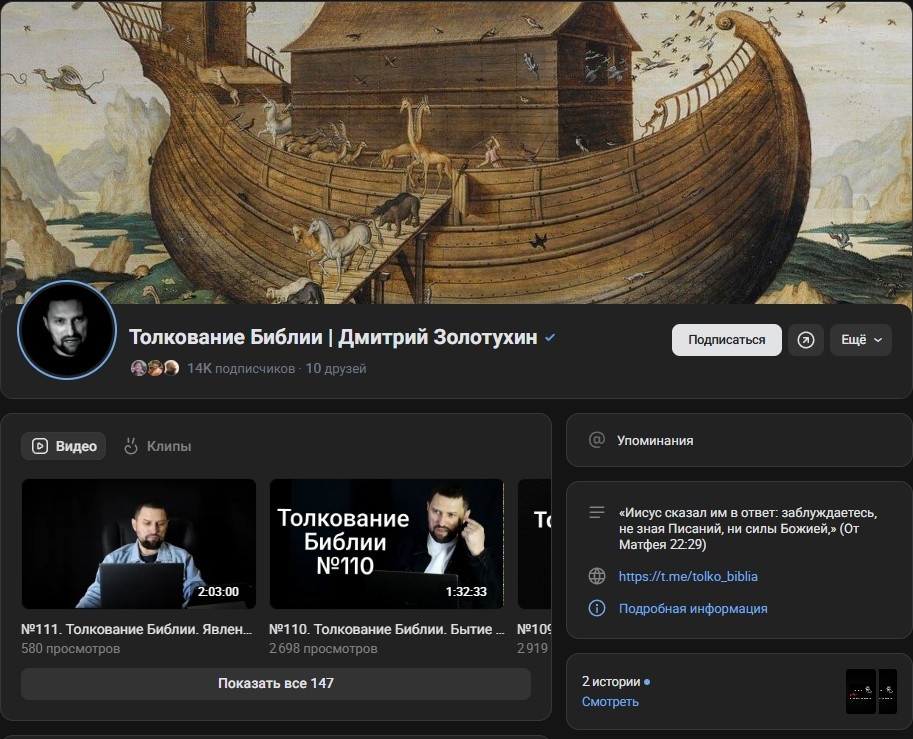This screenshot has height=739, width=913.
Task: Click the 580 просмотров view count
Action: pyautogui.click(x=70, y=648)
